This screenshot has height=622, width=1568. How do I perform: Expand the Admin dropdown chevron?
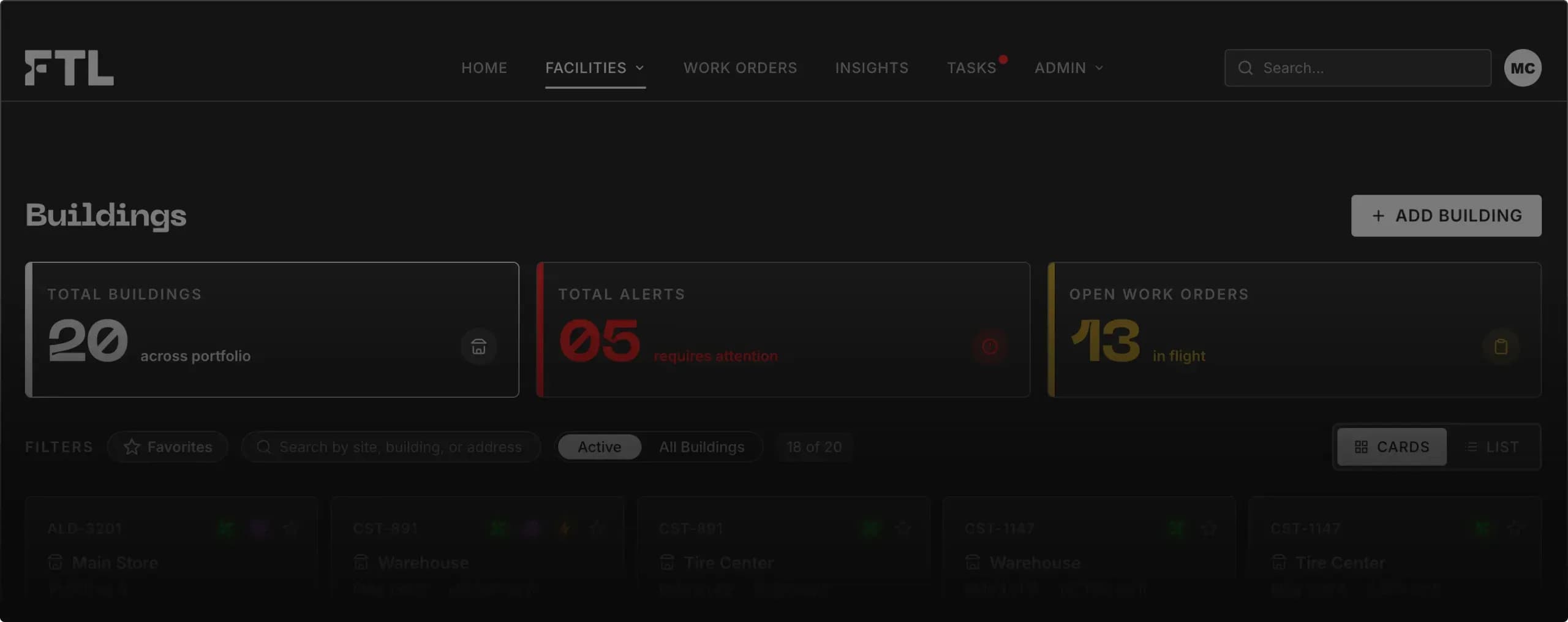(1099, 68)
